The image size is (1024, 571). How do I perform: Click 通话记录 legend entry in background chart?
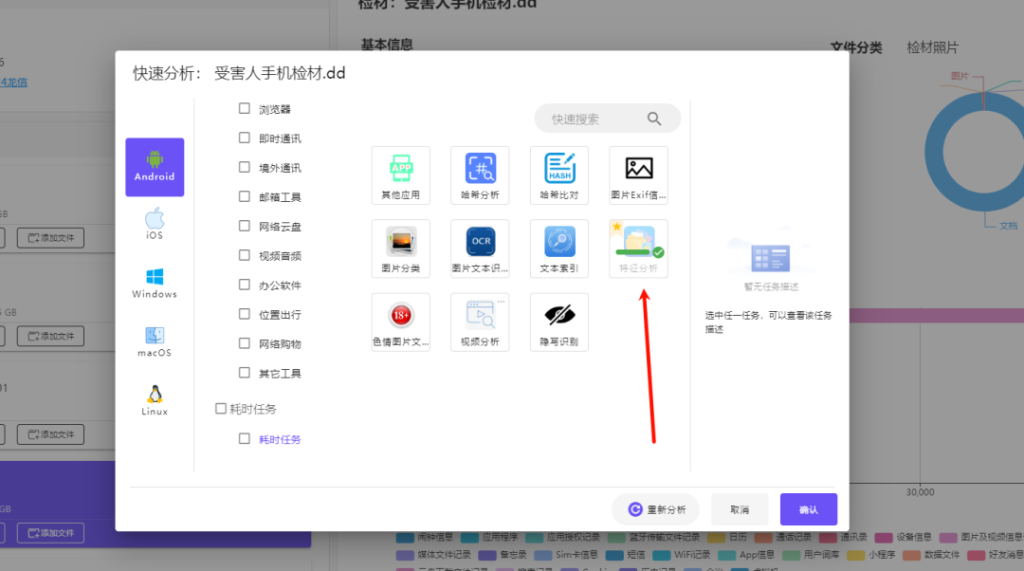tap(783, 537)
